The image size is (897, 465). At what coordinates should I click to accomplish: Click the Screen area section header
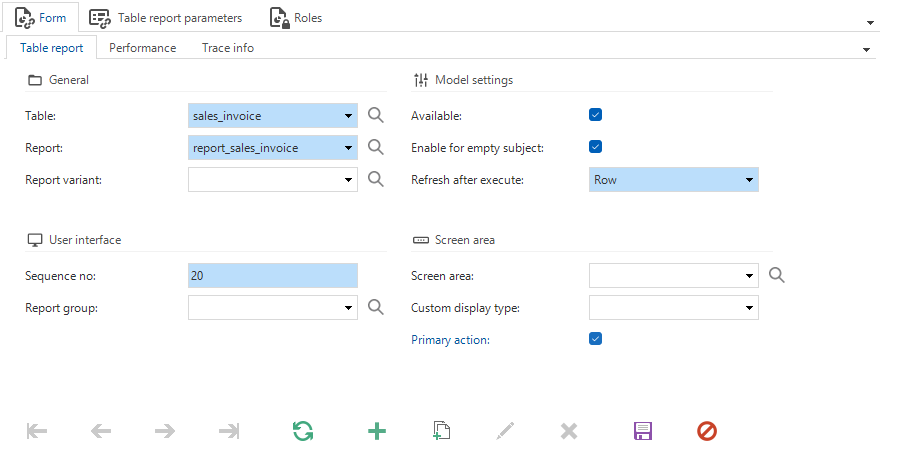(x=454, y=240)
